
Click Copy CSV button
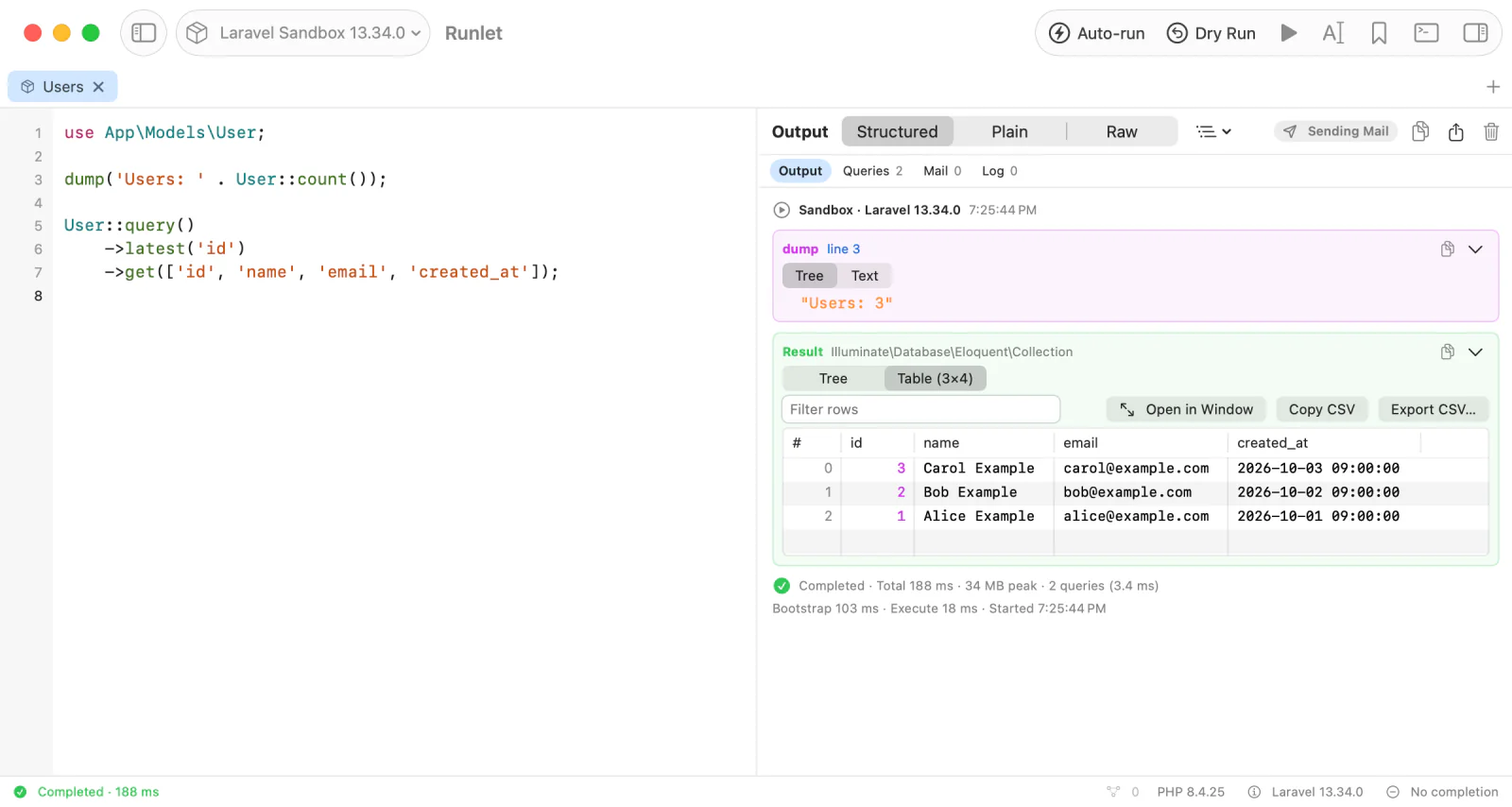pos(1321,409)
